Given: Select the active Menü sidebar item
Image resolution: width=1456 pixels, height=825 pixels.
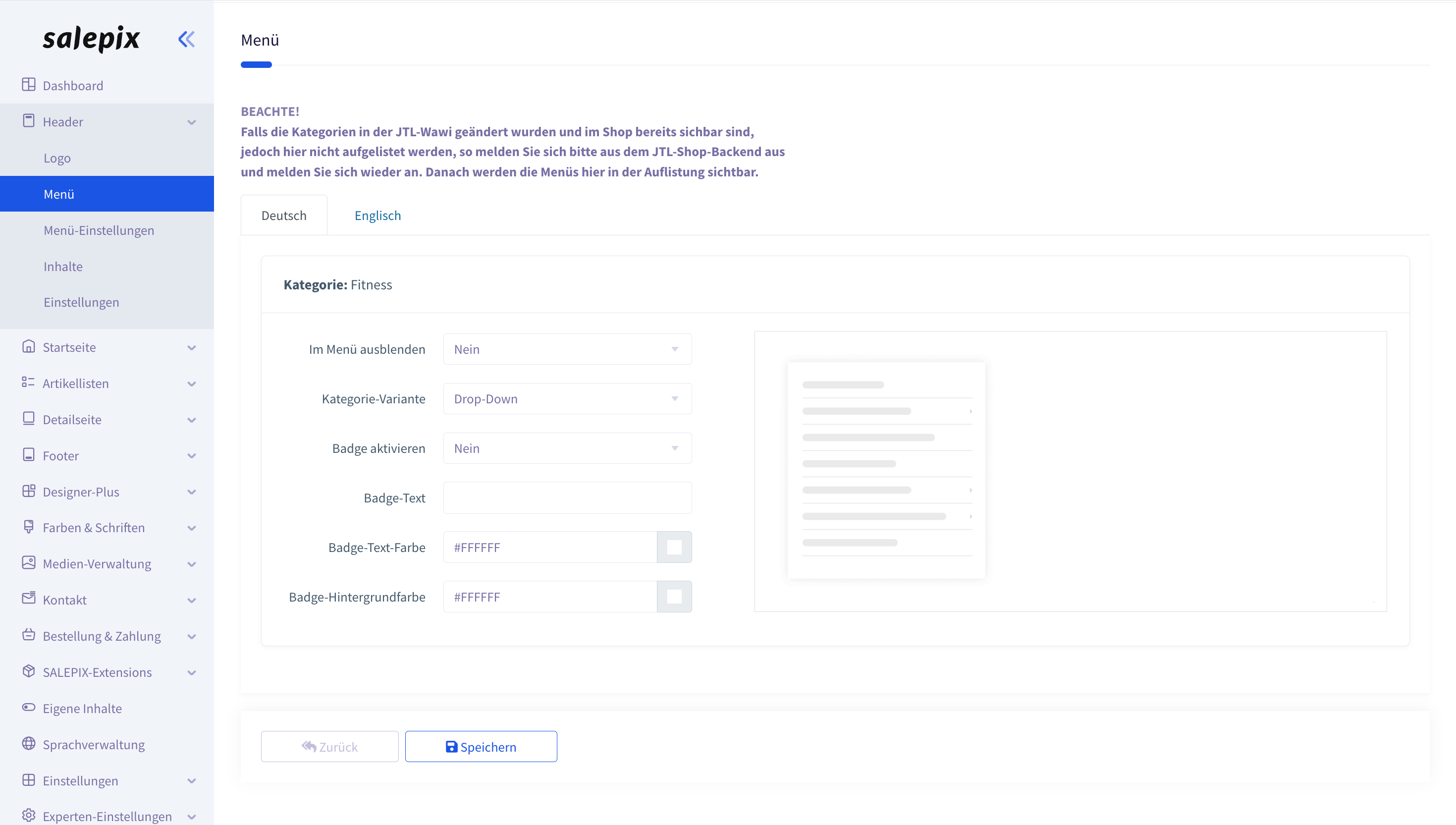Looking at the screenshot, I should tap(107, 194).
